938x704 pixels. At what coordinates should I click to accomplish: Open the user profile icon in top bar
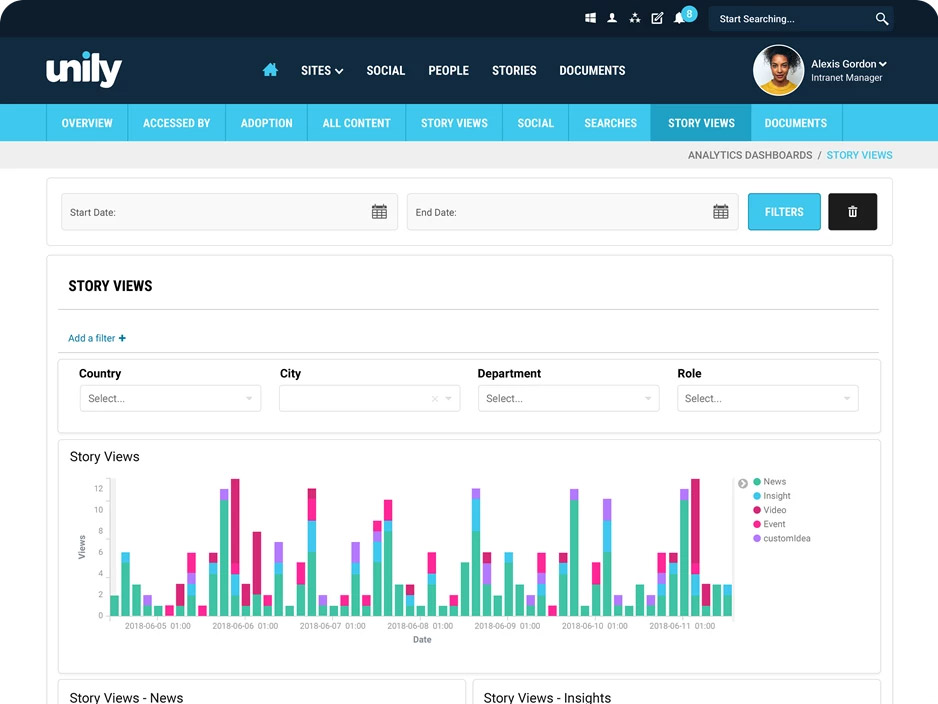(x=612, y=18)
